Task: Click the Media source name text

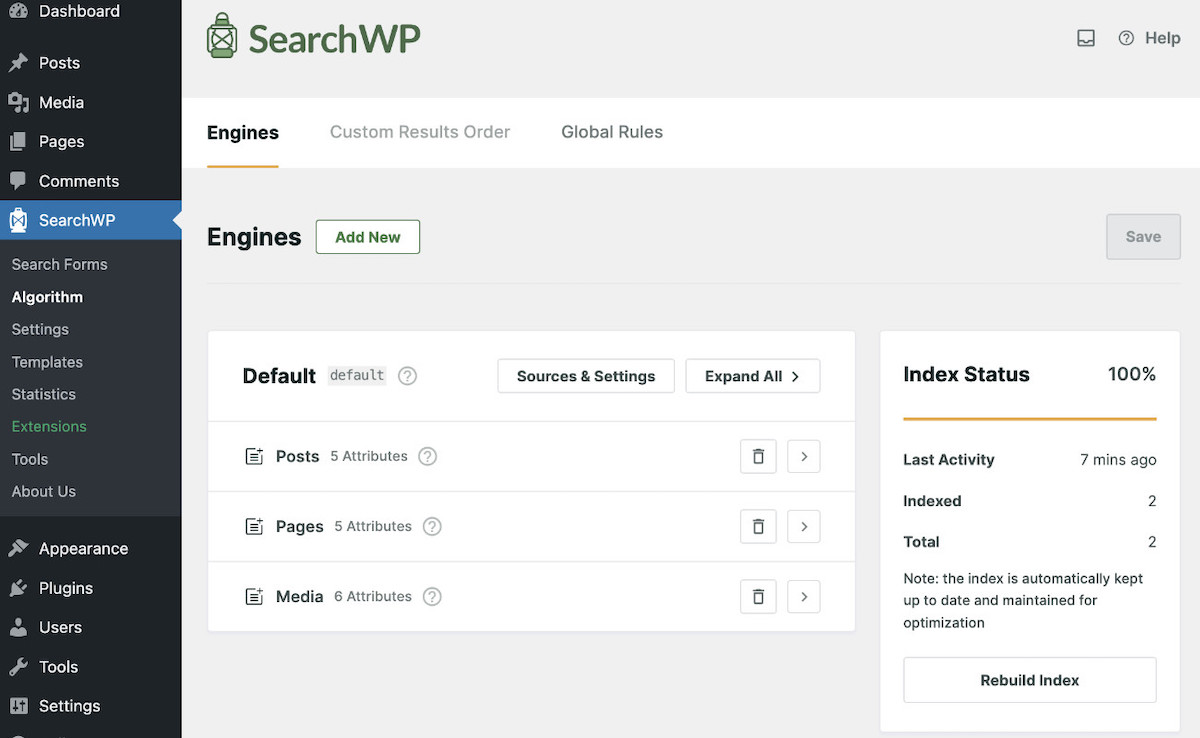Action: (x=300, y=596)
